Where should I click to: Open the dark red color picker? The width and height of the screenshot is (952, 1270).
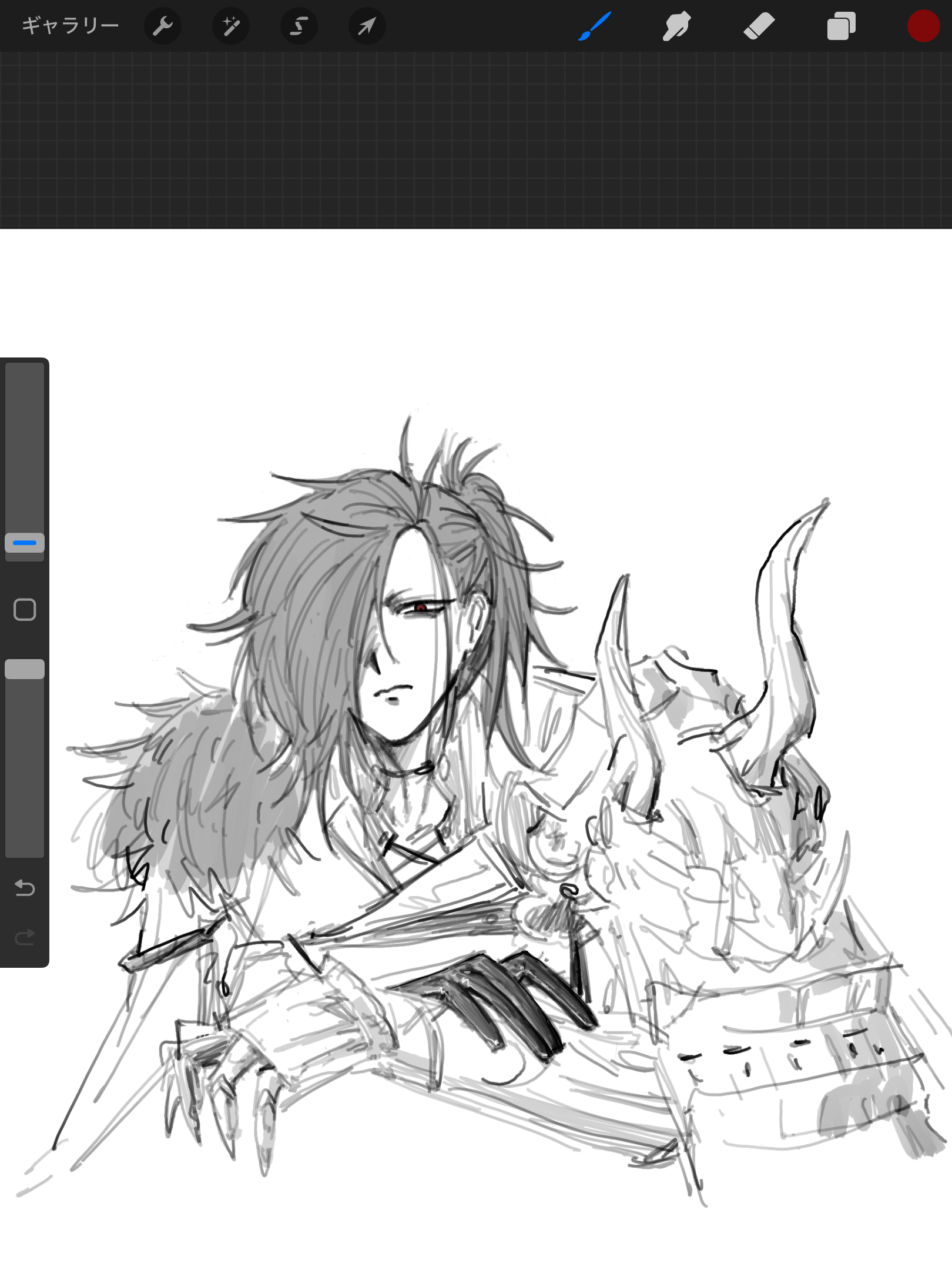click(x=923, y=26)
